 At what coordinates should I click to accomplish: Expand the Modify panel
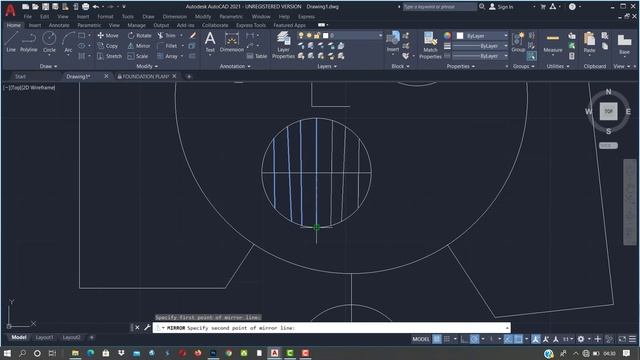(147, 66)
